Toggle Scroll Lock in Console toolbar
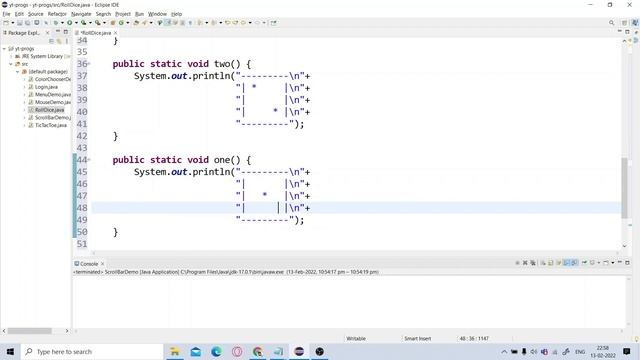Screen dimensions: 640x360 551,263
